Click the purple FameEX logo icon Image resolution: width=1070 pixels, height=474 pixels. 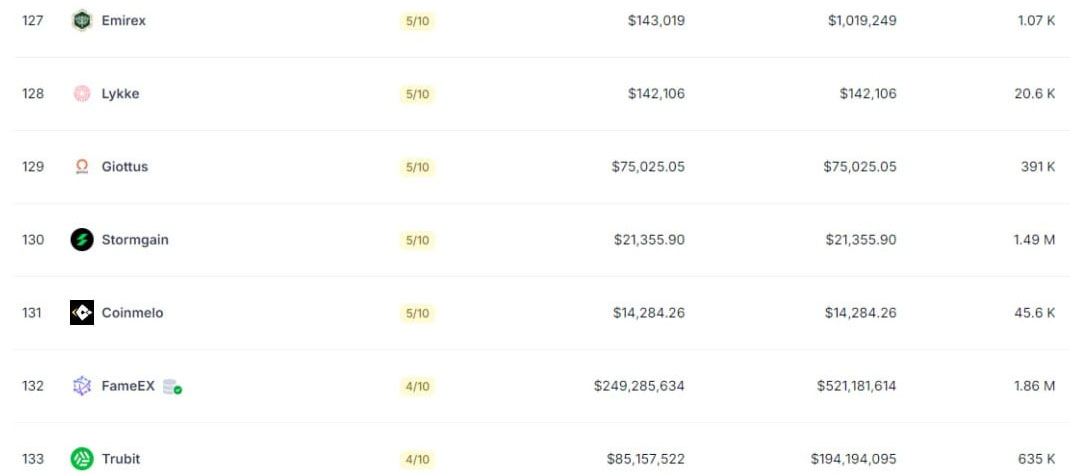pos(82,386)
